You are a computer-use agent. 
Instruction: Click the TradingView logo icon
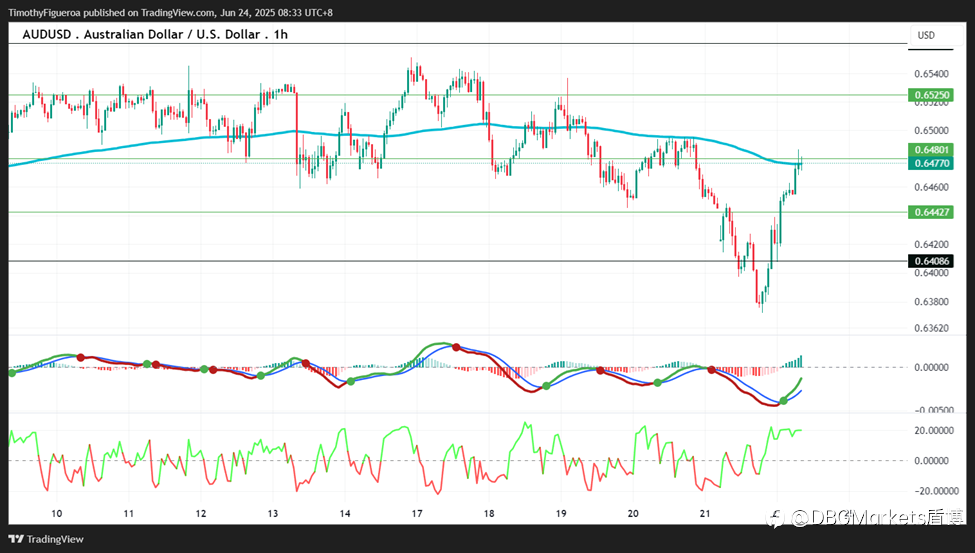point(16,539)
